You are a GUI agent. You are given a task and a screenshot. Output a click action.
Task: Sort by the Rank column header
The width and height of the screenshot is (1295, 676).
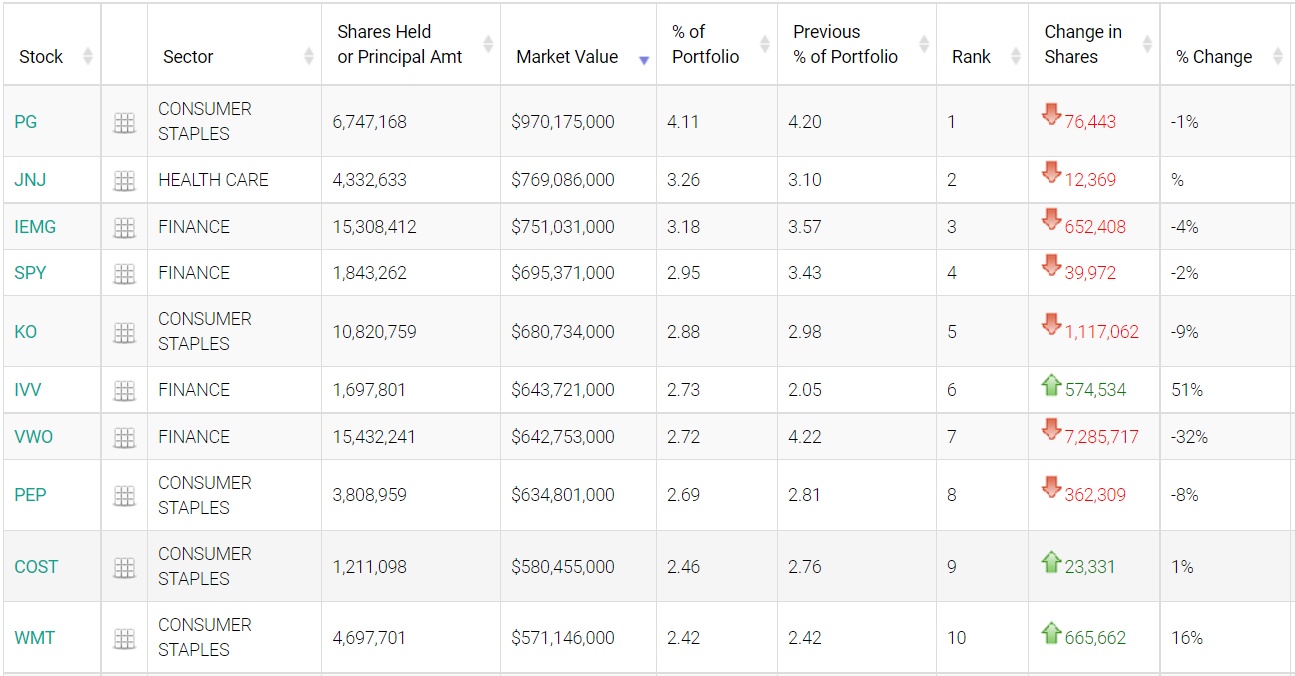971,57
